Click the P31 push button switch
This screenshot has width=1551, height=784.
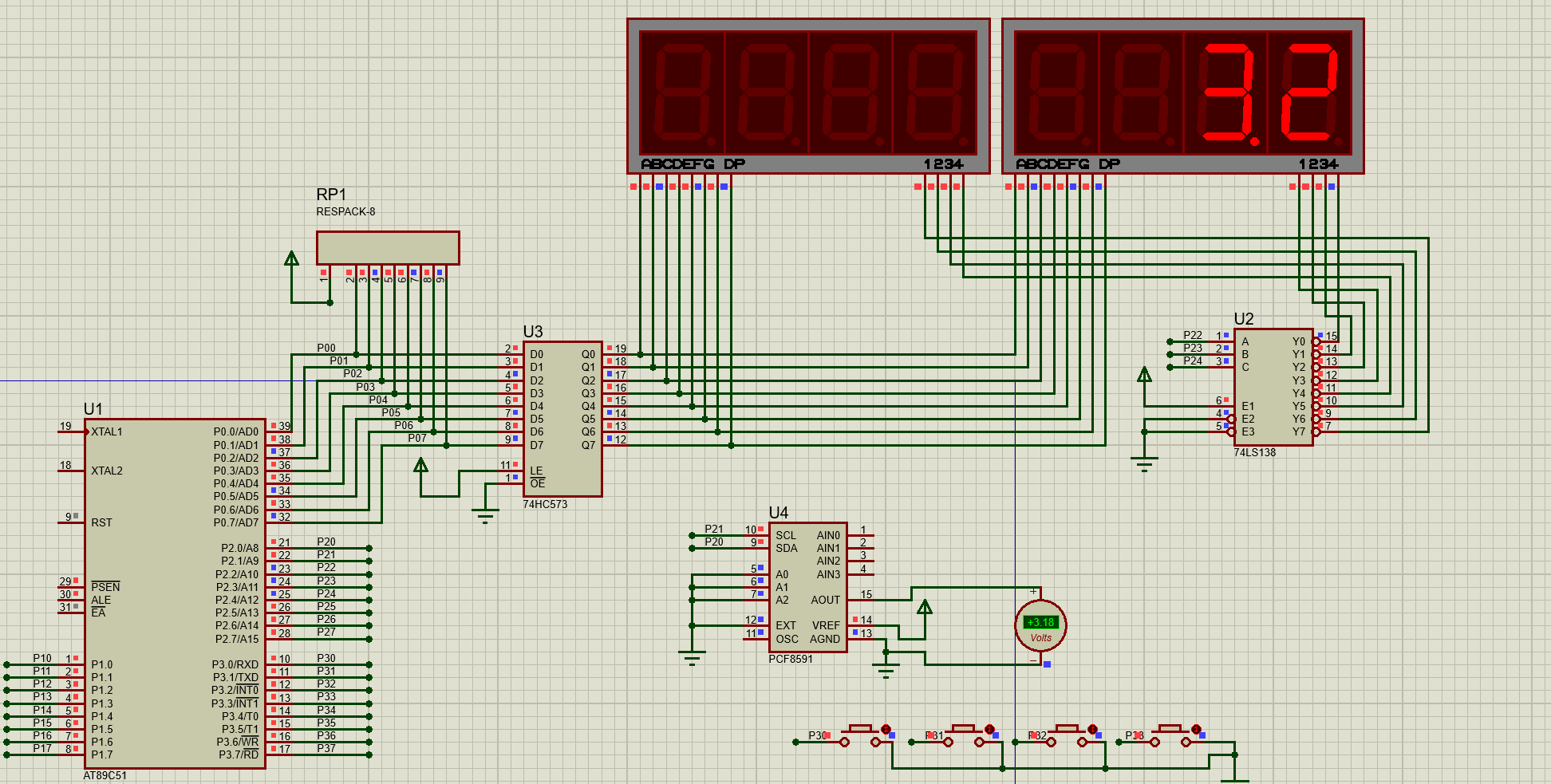963,735
